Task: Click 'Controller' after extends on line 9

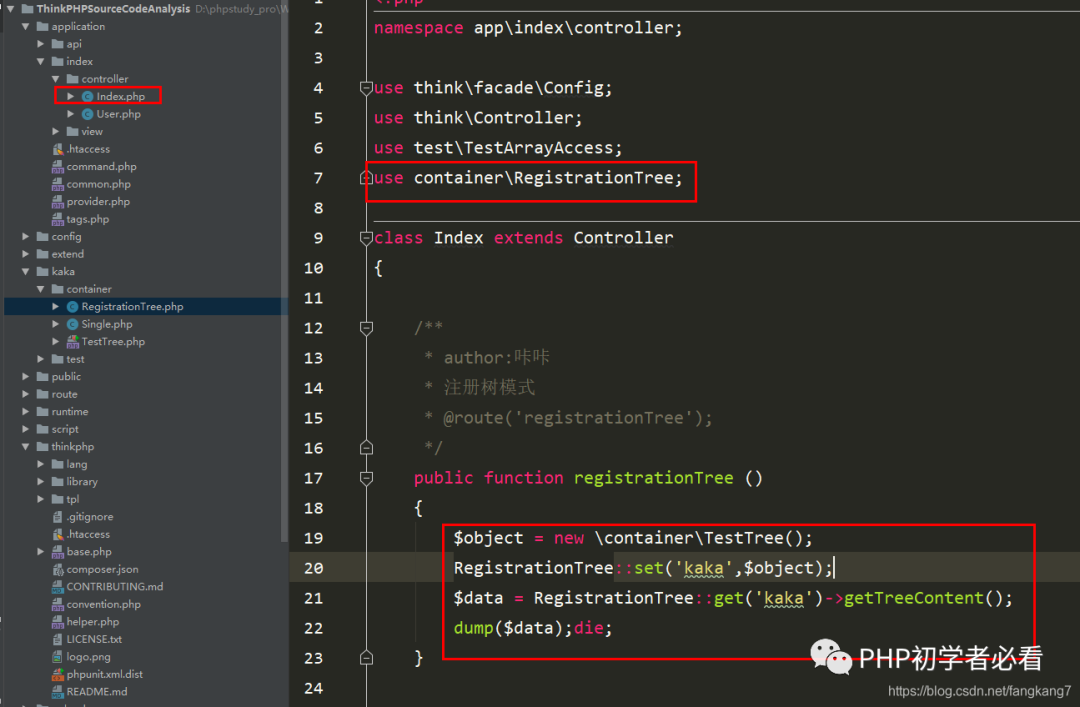Action: coord(623,238)
